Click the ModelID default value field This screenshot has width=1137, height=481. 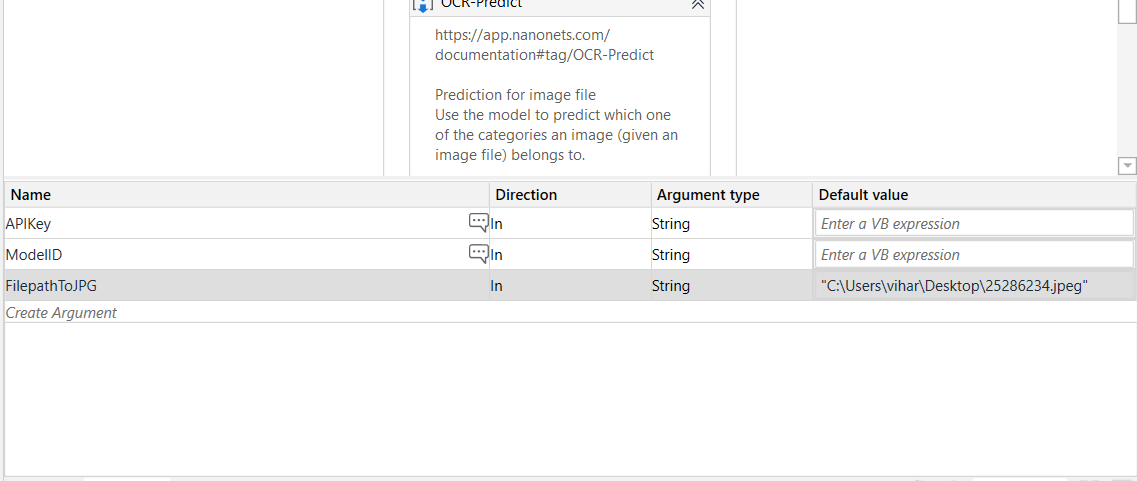(974, 255)
